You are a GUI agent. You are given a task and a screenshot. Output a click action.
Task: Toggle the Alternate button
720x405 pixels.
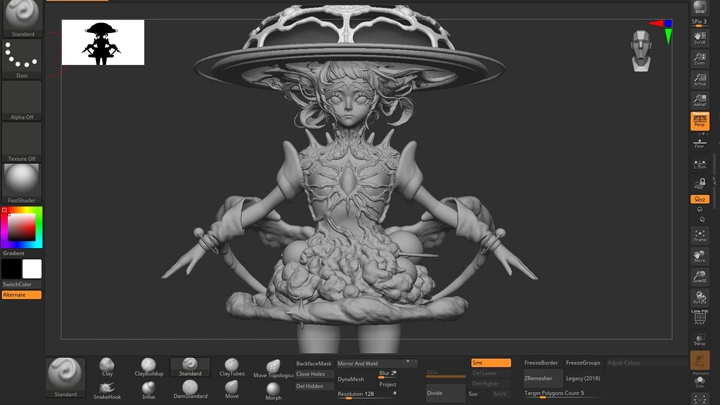(x=22, y=295)
